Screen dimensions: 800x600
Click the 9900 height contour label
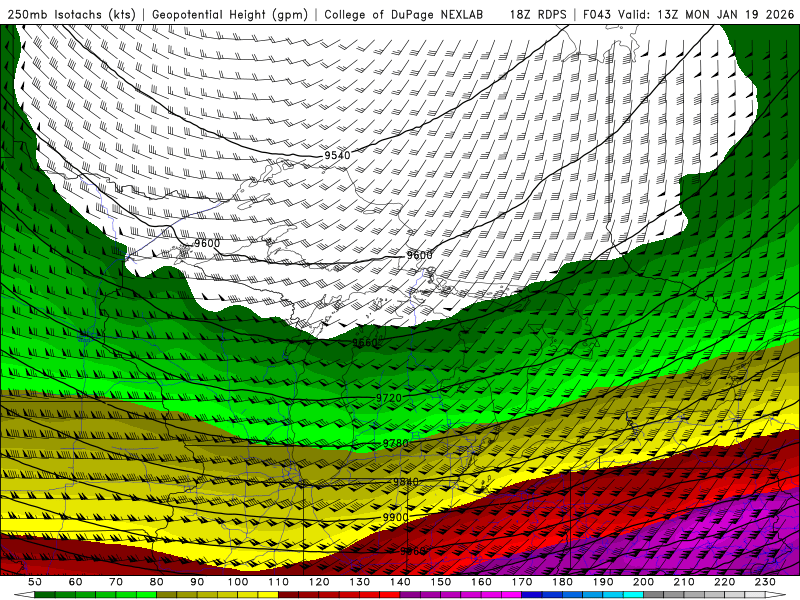tap(395, 517)
